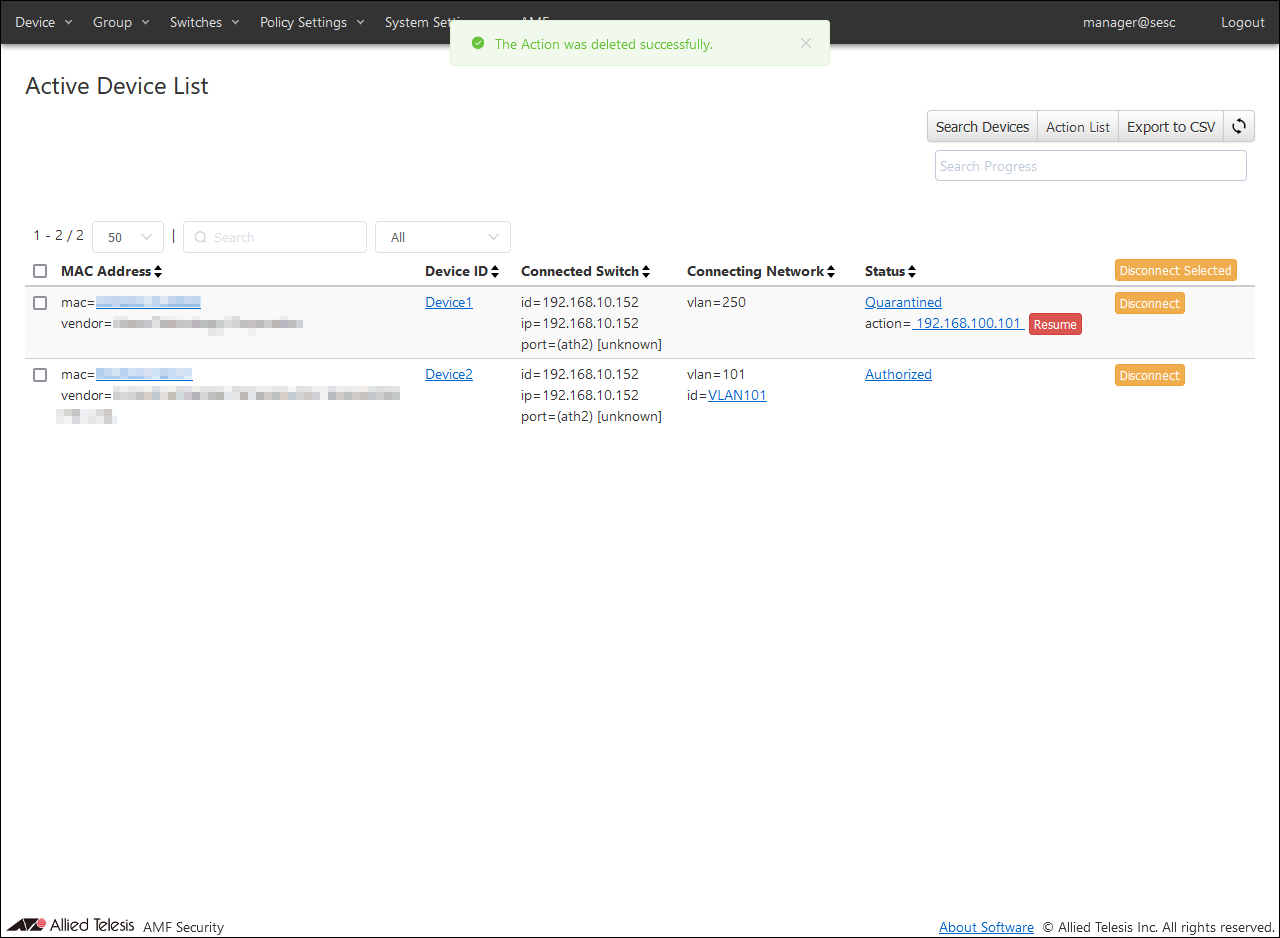Sort by Connecting Network column arrows
Image resolution: width=1280 pixels, height=938 pixels.
[x=831, y=272]
